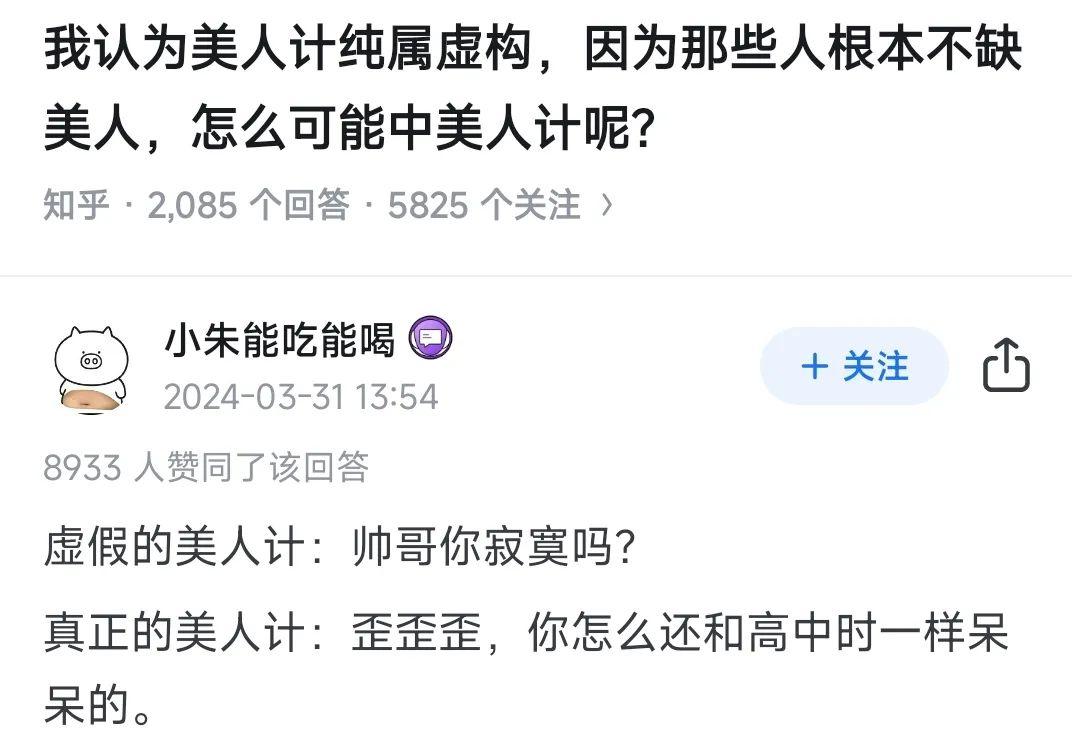This screenshot has height=746, width=1072.
Task: Tap the 8933 人赞同了该回答 upvote line
Action: point(206,466)
